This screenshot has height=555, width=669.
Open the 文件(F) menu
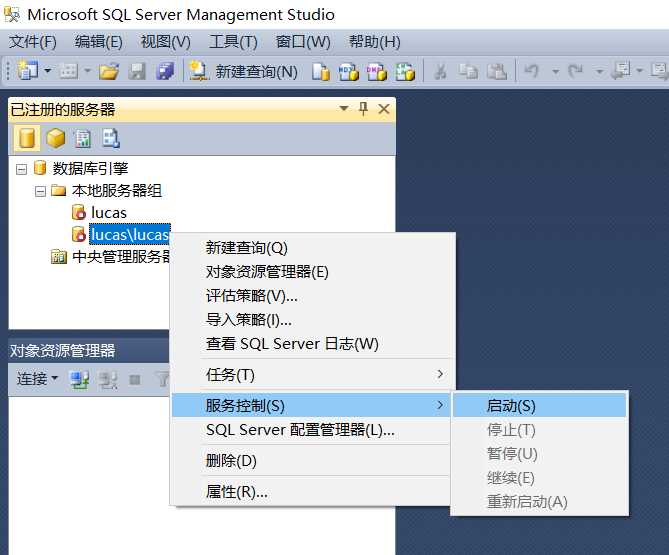coord(33,42)
